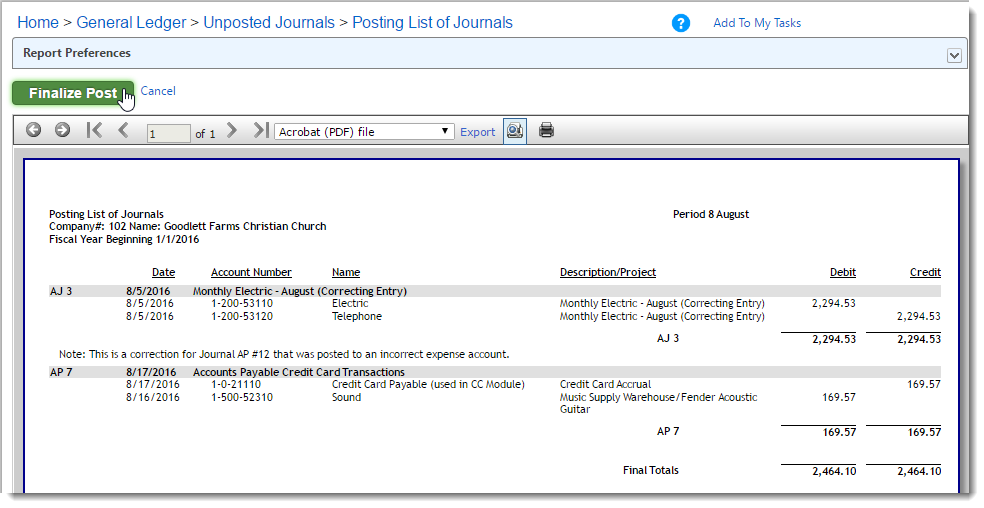Go back using the circular back arrow
Viewport: 984px width, 508px height.
coord(33,130)
